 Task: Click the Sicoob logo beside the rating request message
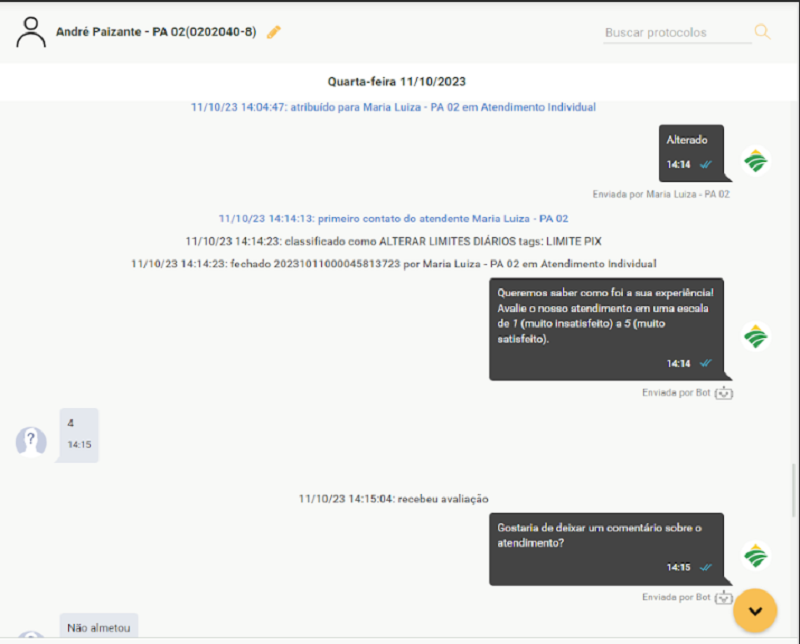756,337
